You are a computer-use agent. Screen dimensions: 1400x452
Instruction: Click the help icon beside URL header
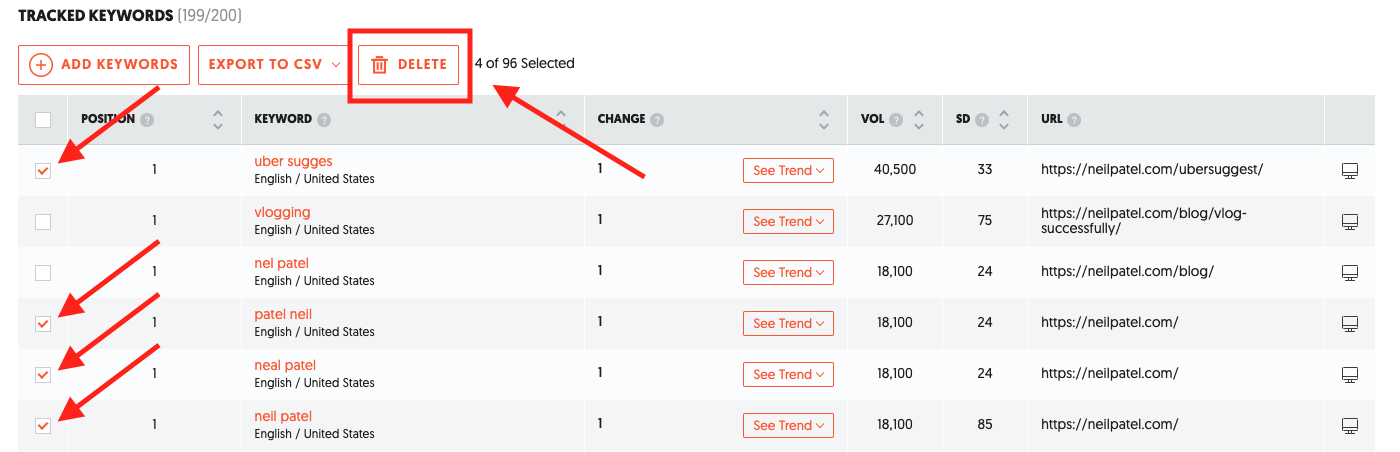[x=1074, y=120]
